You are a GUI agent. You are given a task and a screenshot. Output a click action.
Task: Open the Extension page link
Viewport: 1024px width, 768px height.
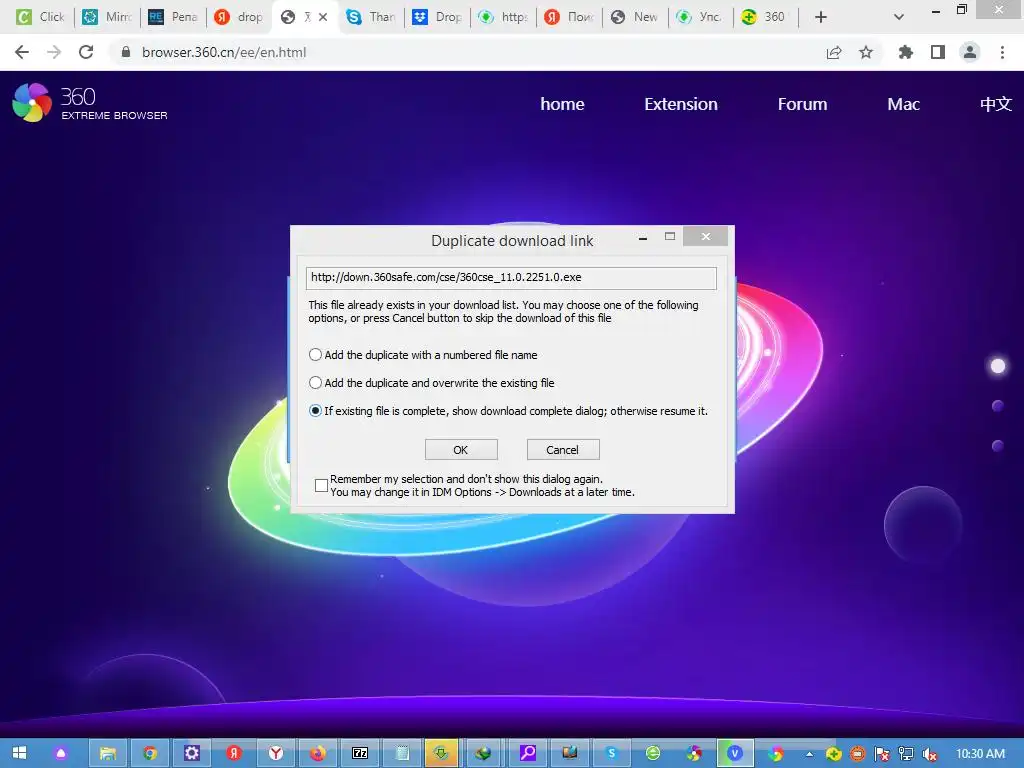click(x=680, y=104)
